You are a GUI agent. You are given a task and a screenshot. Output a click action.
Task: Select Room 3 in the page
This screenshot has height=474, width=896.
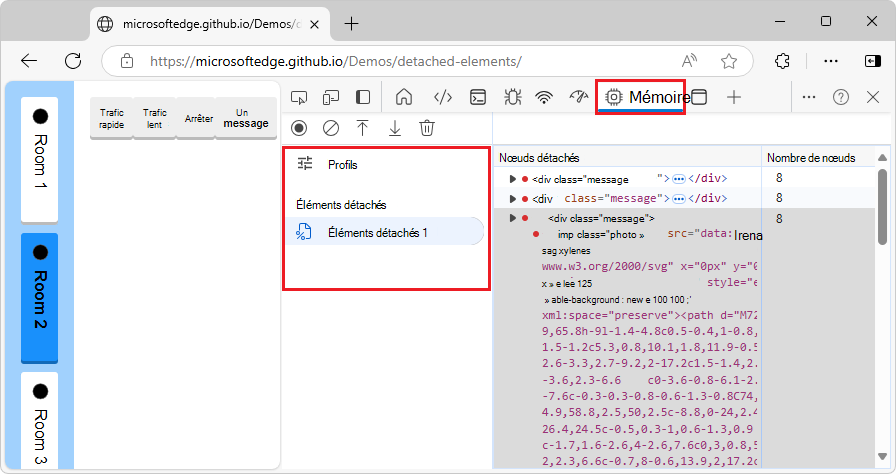[39, 421]
